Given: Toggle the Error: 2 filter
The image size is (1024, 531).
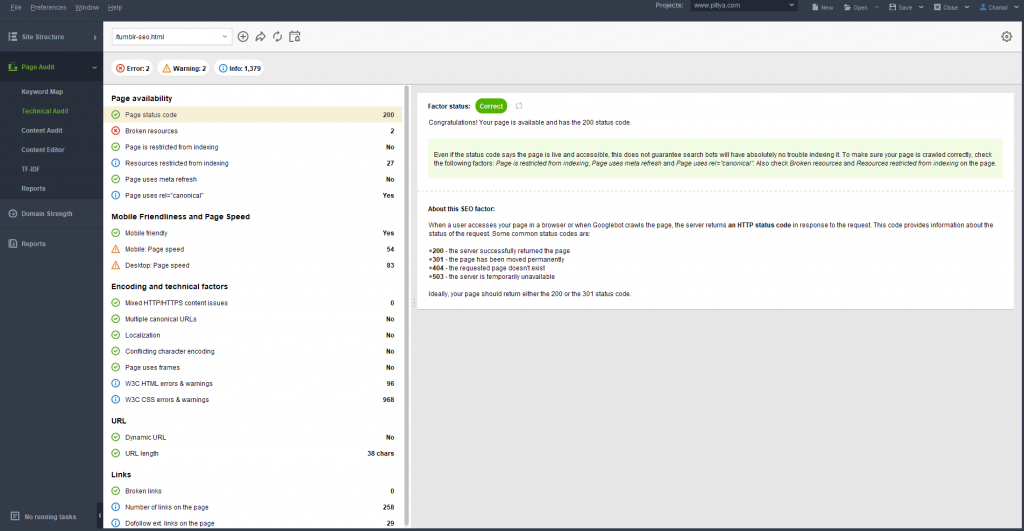Looking at the screenshot, I should [132, 69].
